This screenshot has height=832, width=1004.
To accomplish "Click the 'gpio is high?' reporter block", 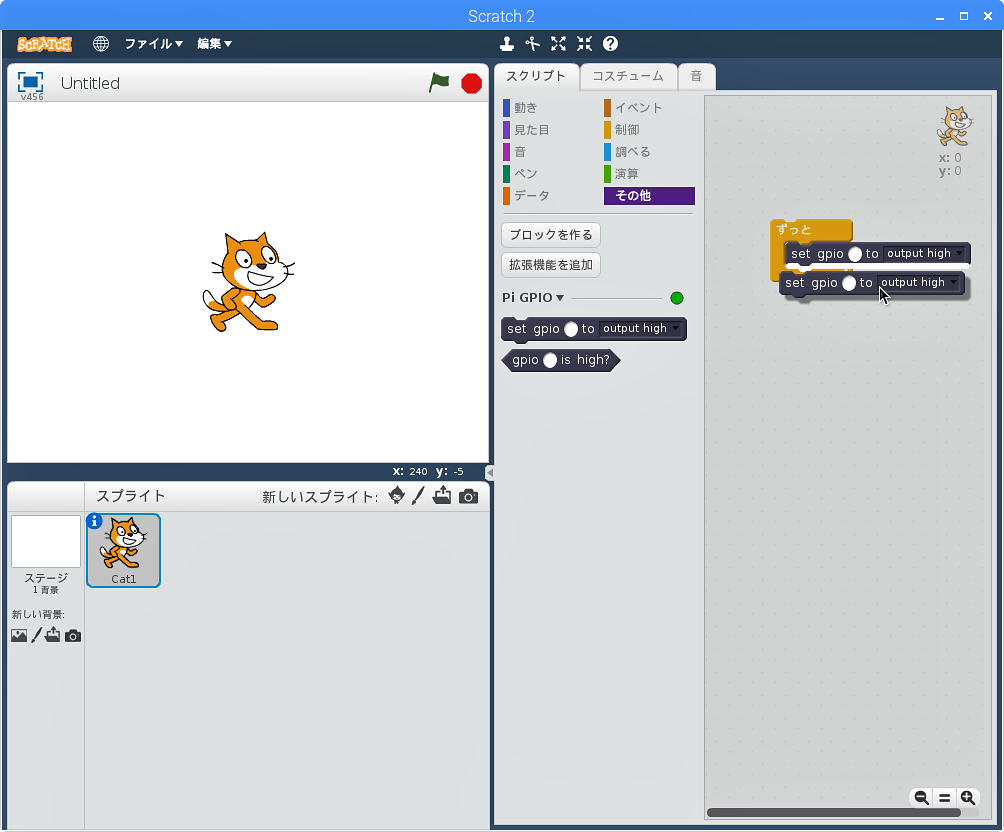I will tap(561, 360).
